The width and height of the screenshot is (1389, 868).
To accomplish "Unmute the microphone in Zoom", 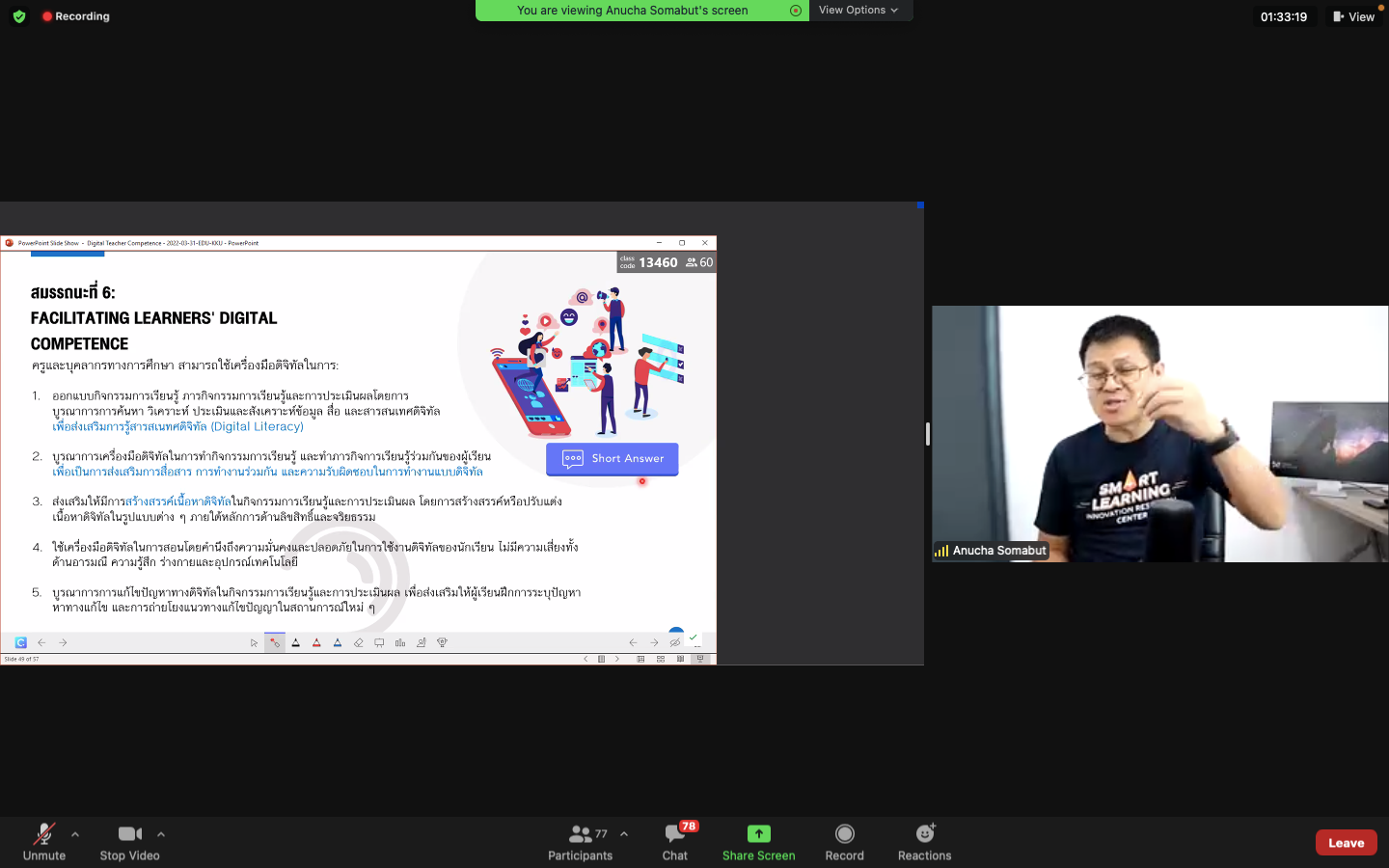I will (x=43, y=841).
